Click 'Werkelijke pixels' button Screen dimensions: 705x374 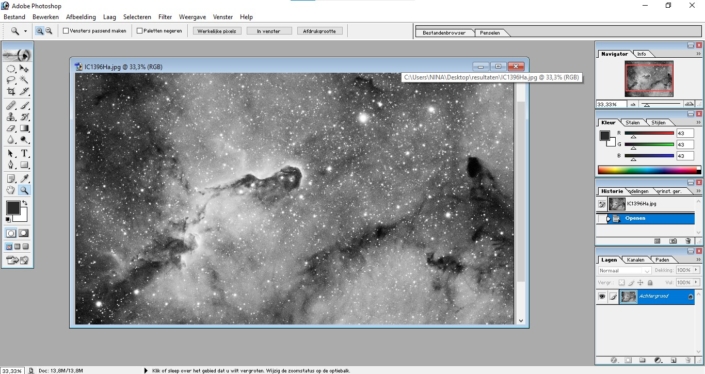[217, 31]
